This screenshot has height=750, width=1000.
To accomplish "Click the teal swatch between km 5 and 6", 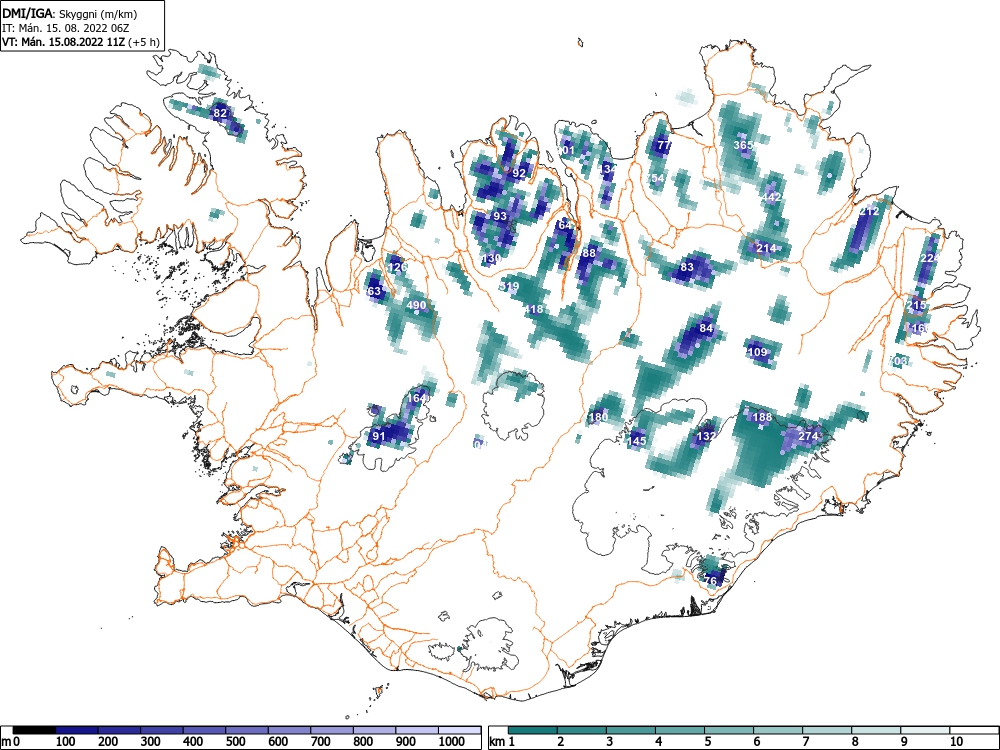I will click(729, 730).
